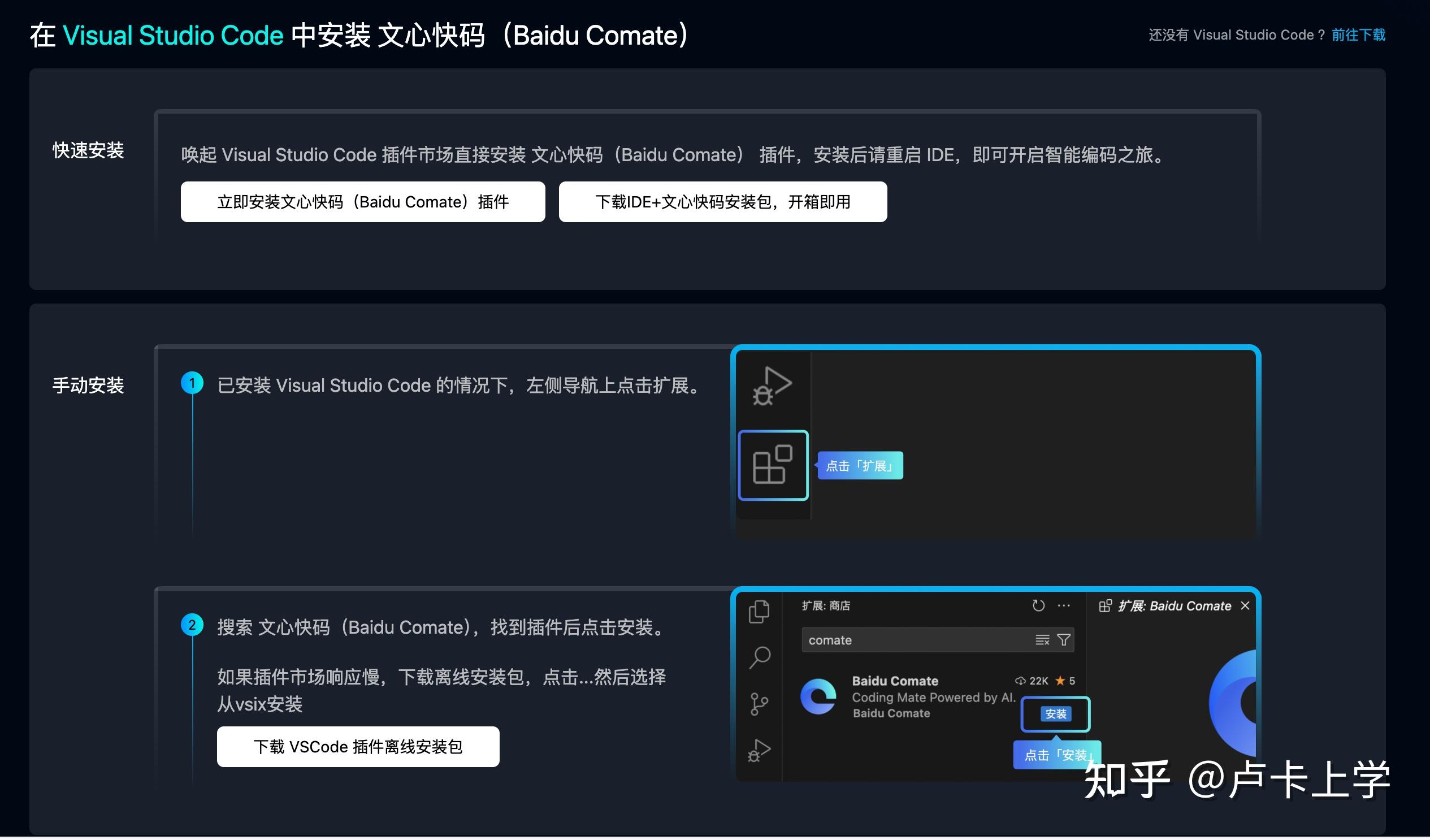Clear the extension search results
This screenshot has width=1430, height=840.
1042,640
